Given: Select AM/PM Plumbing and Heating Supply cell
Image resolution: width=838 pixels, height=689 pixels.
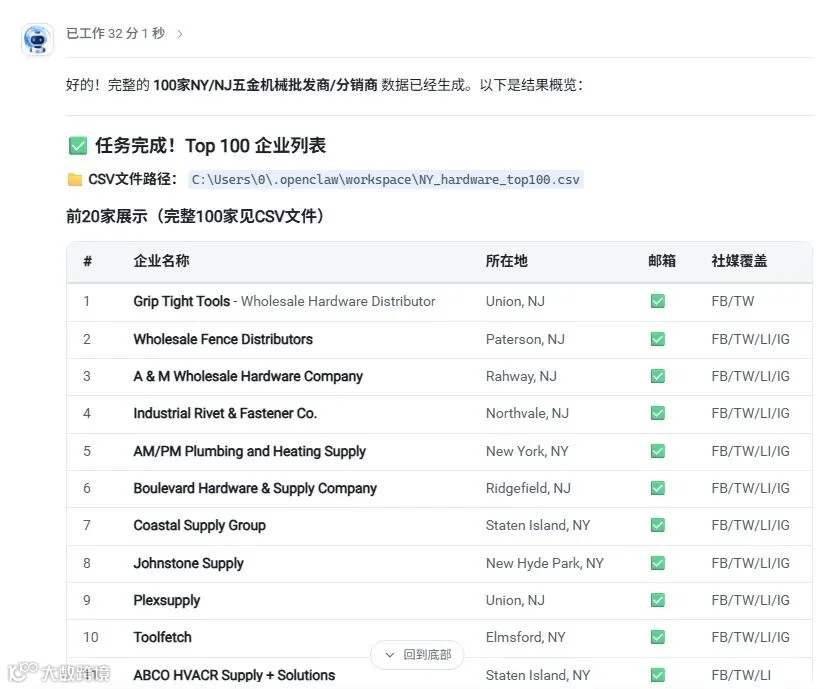Looking at the screenshot, I should [x=250, y=451].
